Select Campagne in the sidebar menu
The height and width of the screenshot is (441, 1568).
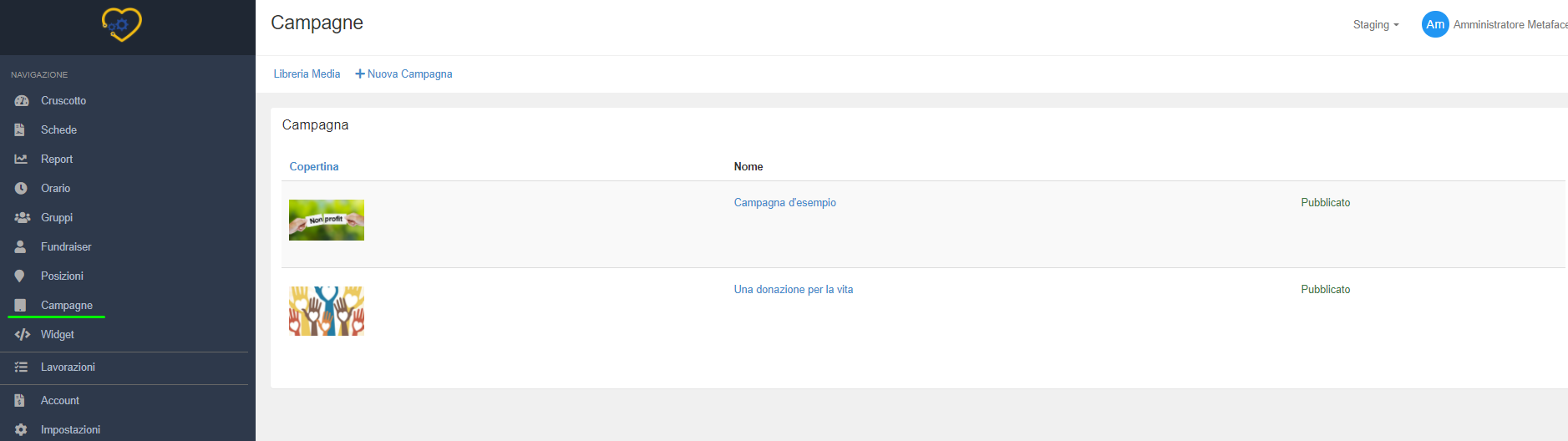pyautogui.click(x=67, y=306)
